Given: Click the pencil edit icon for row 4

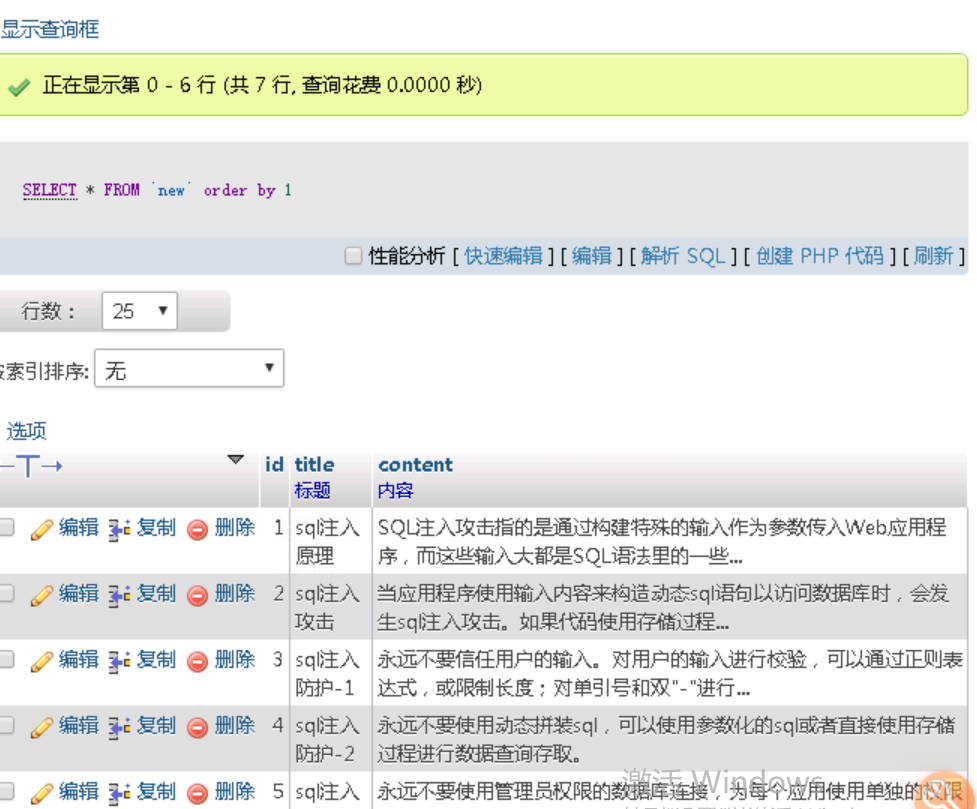Looking at the screenshot, I should pos(41,728).
